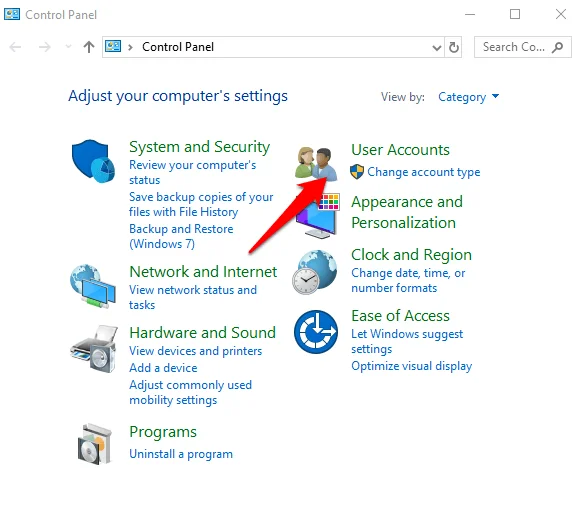
Task: Click the back arrow navigation button
Action: (x=15, y=47)
